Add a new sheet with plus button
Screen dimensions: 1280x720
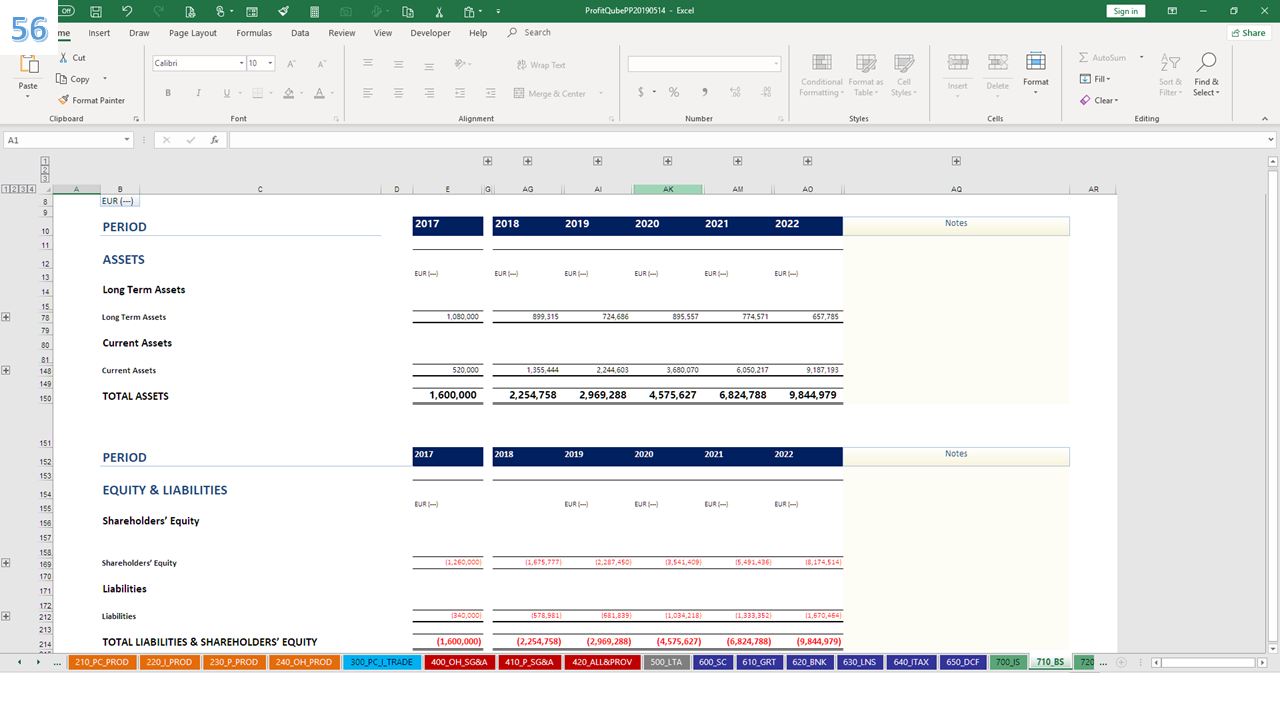coord(1120,662)
